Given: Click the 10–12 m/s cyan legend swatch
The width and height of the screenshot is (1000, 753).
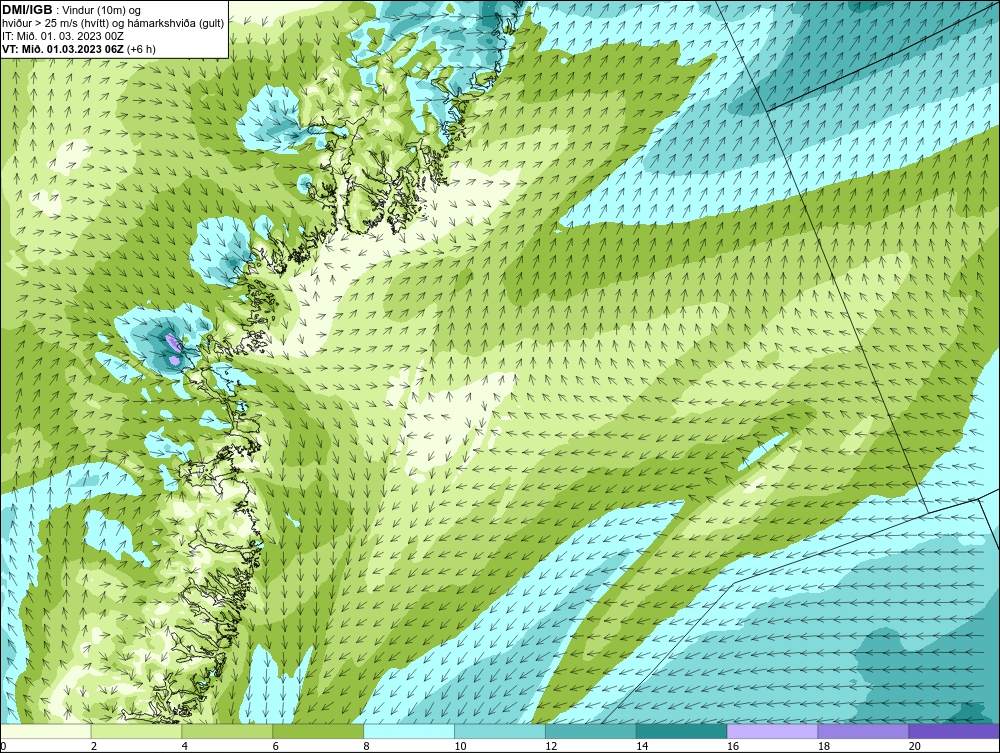Looking at the screenshot, I should point(500,731).
